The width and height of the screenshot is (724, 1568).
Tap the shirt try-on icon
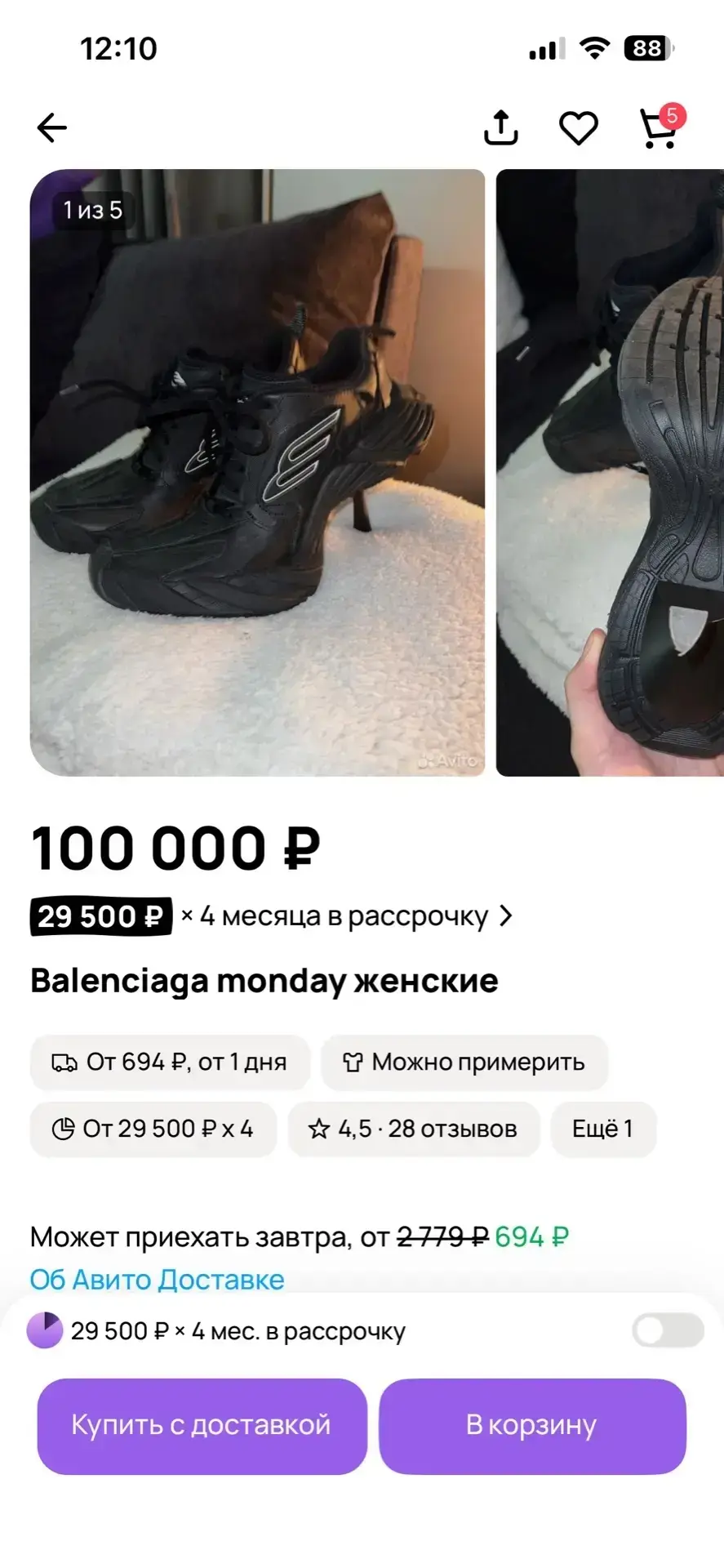click(352, 1062)
